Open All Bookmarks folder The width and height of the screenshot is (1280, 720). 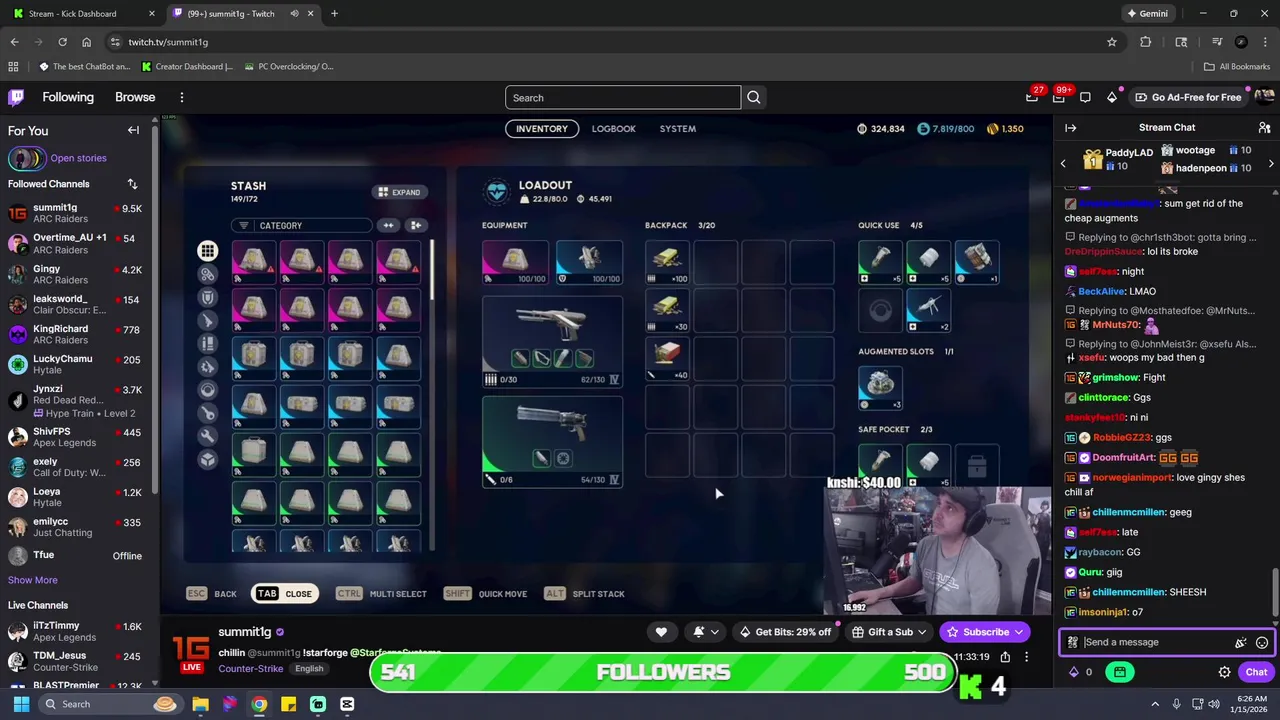pyautogui.click(x=1237, y=66)
